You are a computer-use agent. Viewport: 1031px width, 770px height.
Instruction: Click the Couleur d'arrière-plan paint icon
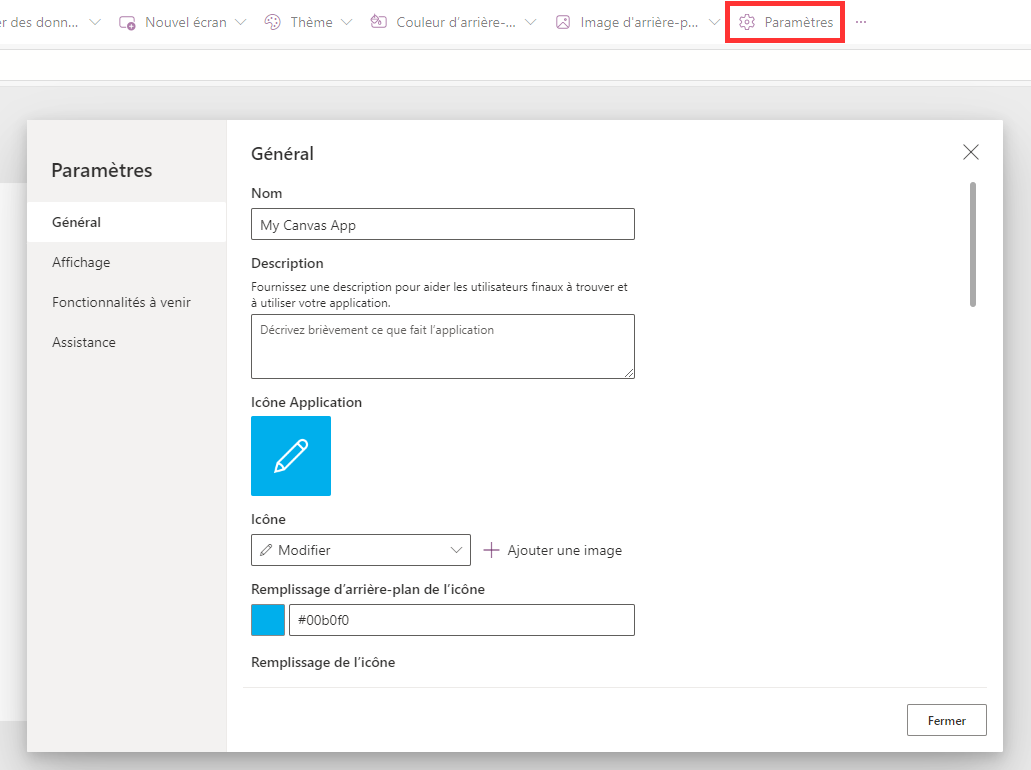(x=378, y=22)
